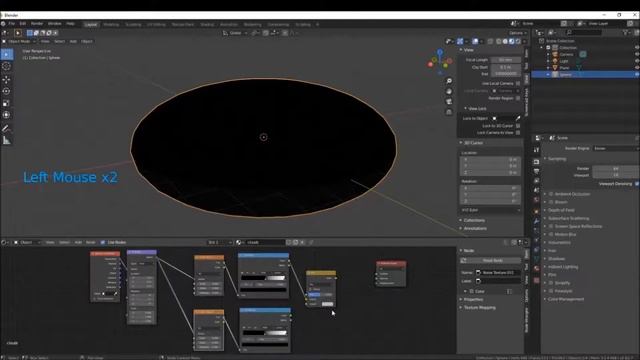Click the viewport pan hand icon
The height and width of the screenshot is (360, 640).
coord(449,91)
